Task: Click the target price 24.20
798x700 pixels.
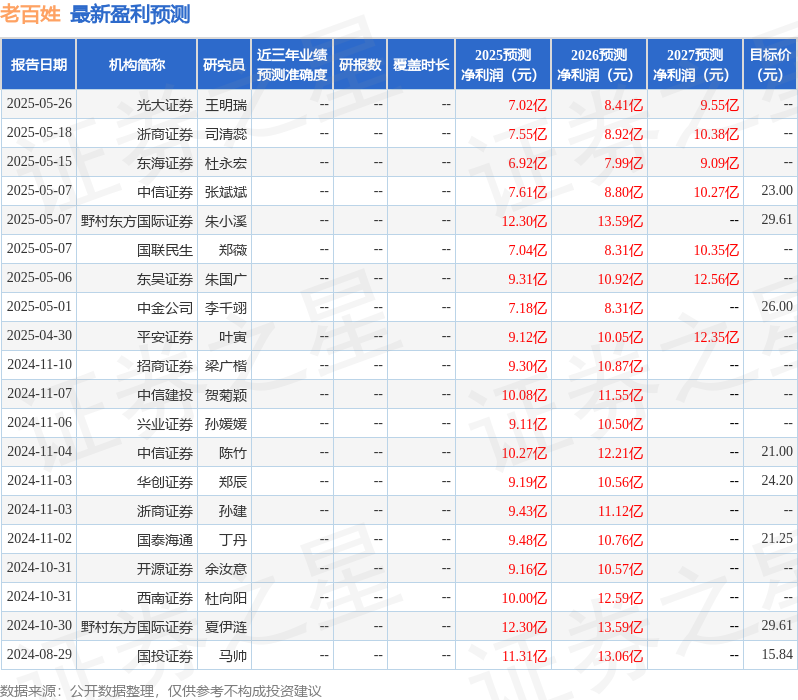Action: [777, 481]
